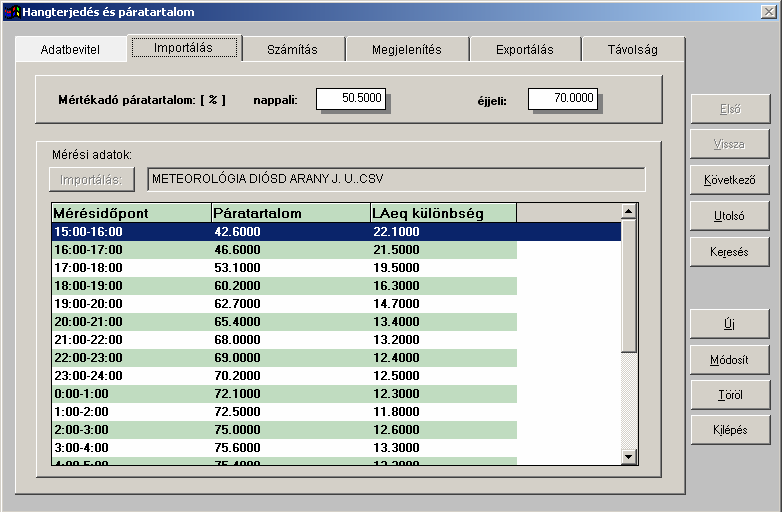Image resolution: width=782 pixels, height=512 pixels.
Task: Click the humidity value 46.6000
Action: tap(237, 250)
